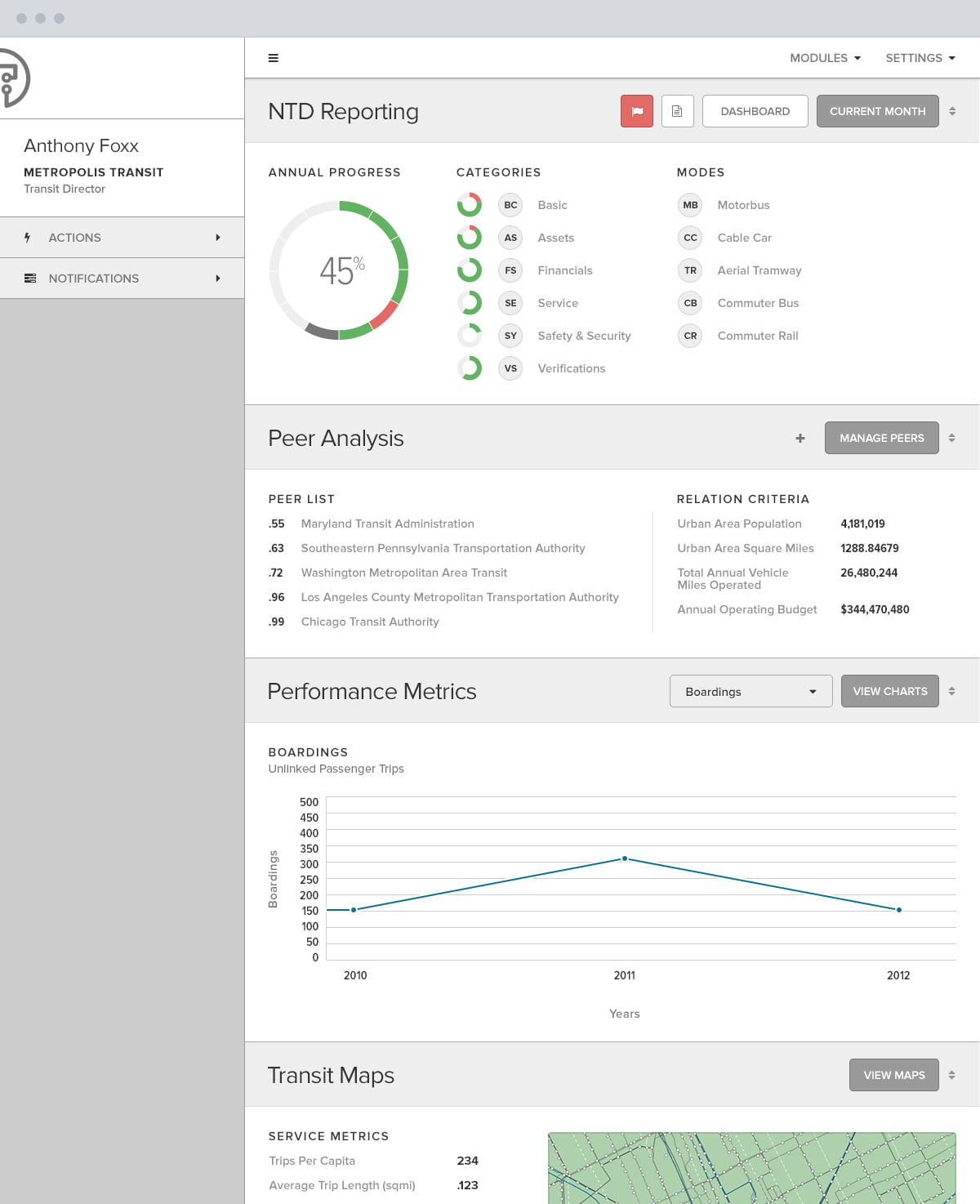
Task: Click the Safety & Security progress donut
Action: tap(470, 336)
